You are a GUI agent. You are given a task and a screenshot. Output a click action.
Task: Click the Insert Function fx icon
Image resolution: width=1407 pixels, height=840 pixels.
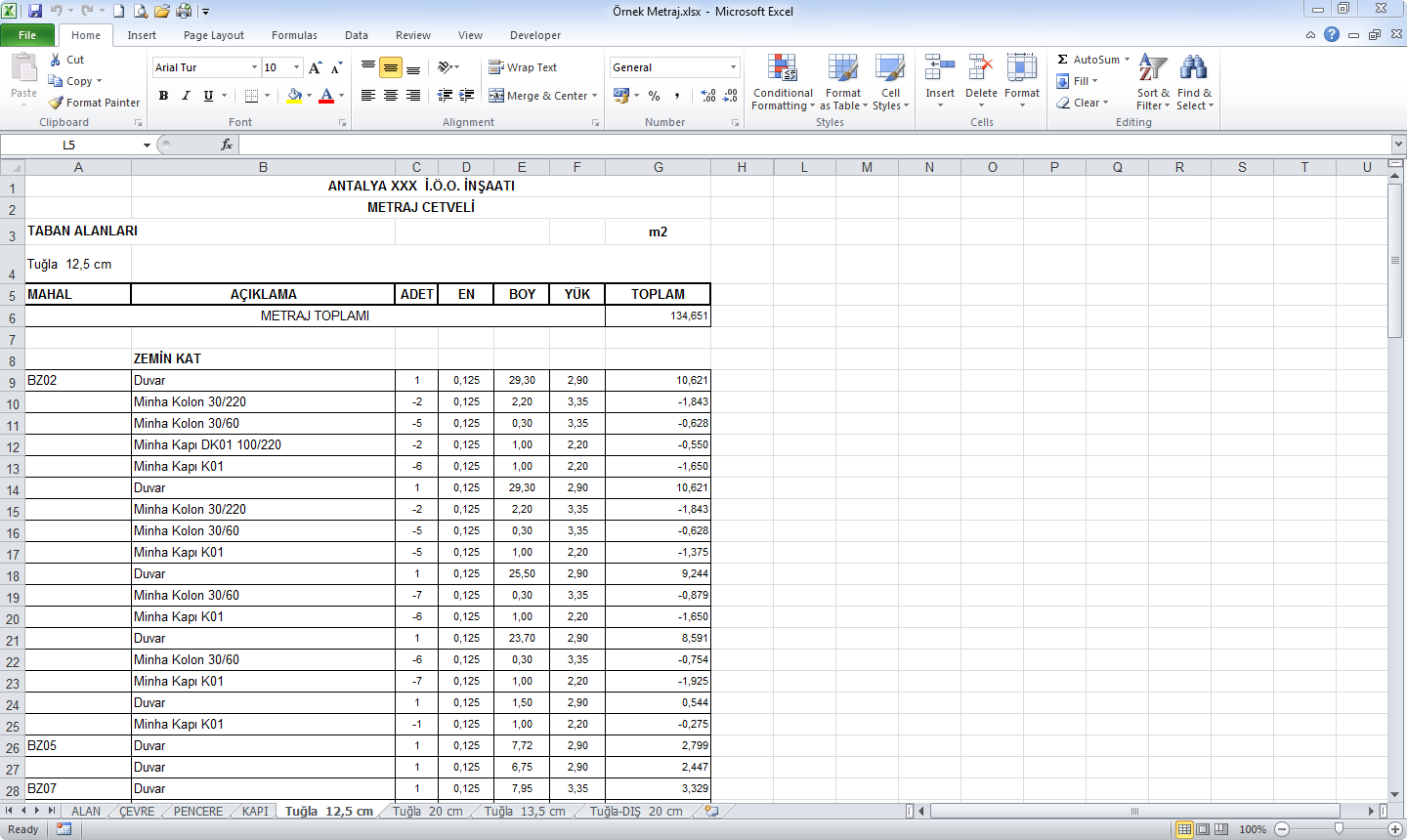227,145
